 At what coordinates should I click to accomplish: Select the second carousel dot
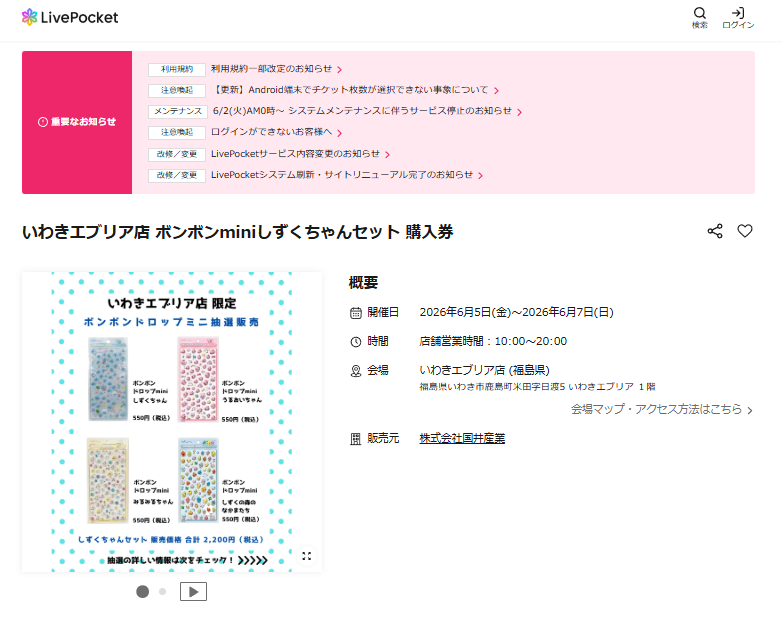(x=163, y=592)
